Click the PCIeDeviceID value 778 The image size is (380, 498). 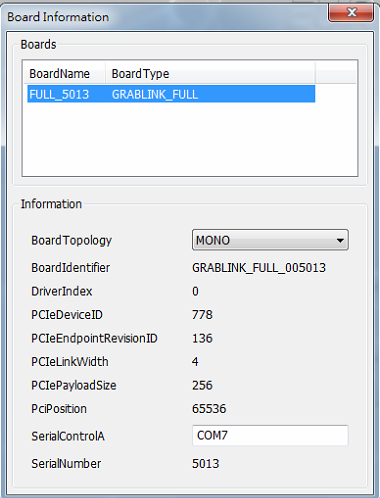coord(202,315)
